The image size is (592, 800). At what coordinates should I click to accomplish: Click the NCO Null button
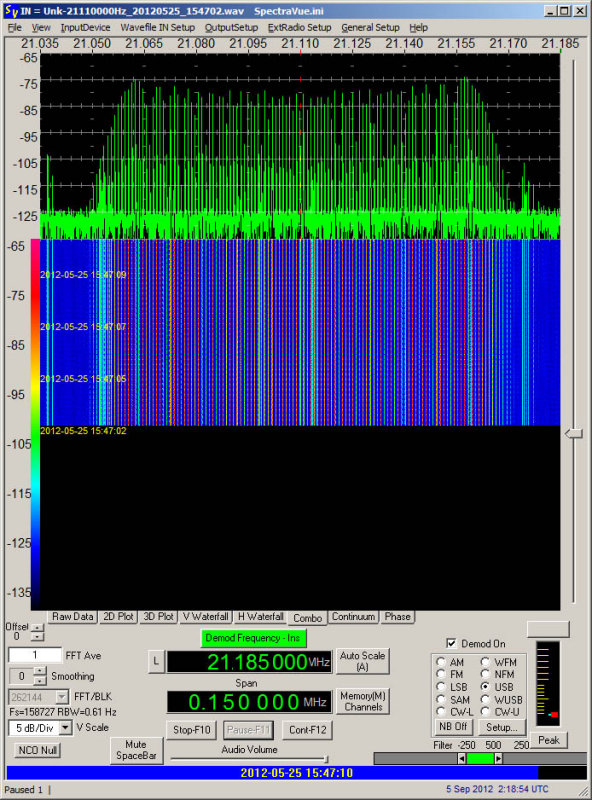37,750
